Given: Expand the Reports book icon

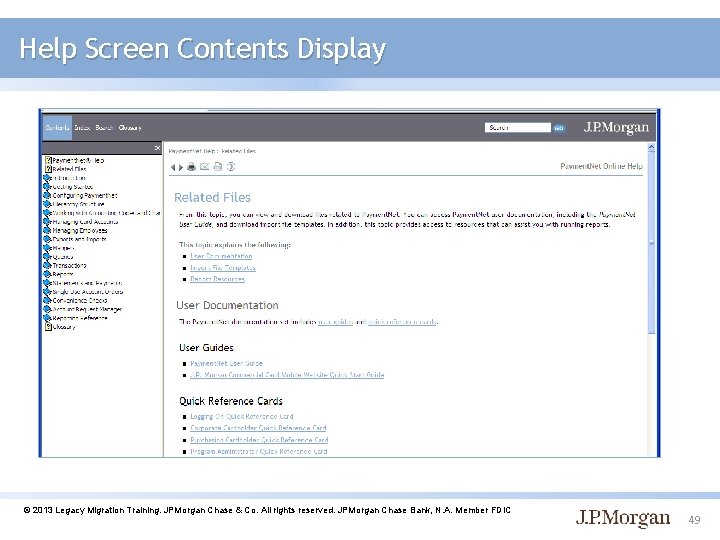Looking at the screenshot, I should click(47, 274).
